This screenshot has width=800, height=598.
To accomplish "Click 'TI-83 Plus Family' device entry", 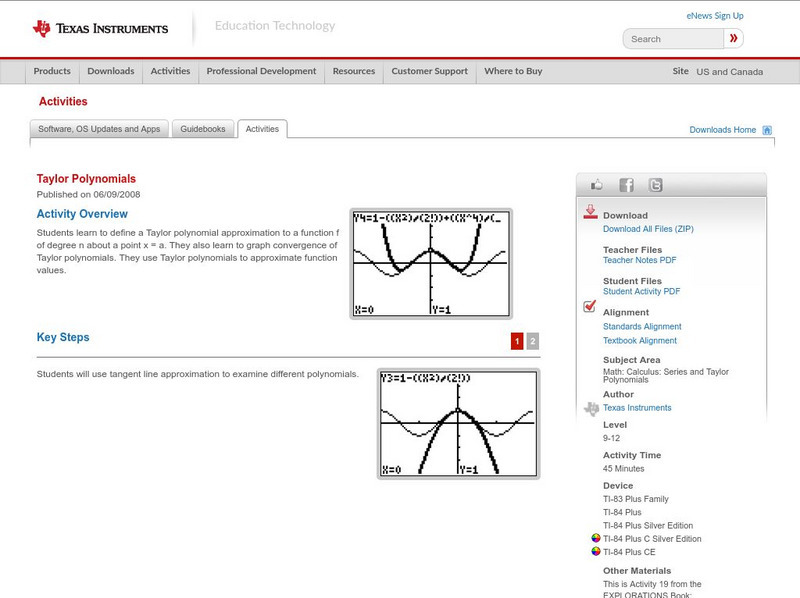I will coord(636,499).
